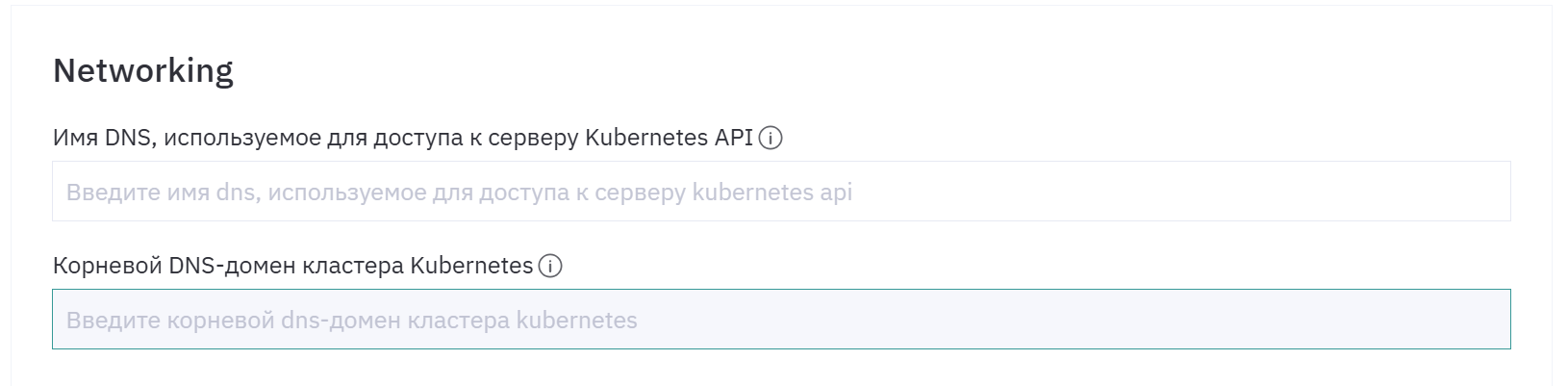Select placeholder 'Введите имя dns' text box

pos(781,192)
